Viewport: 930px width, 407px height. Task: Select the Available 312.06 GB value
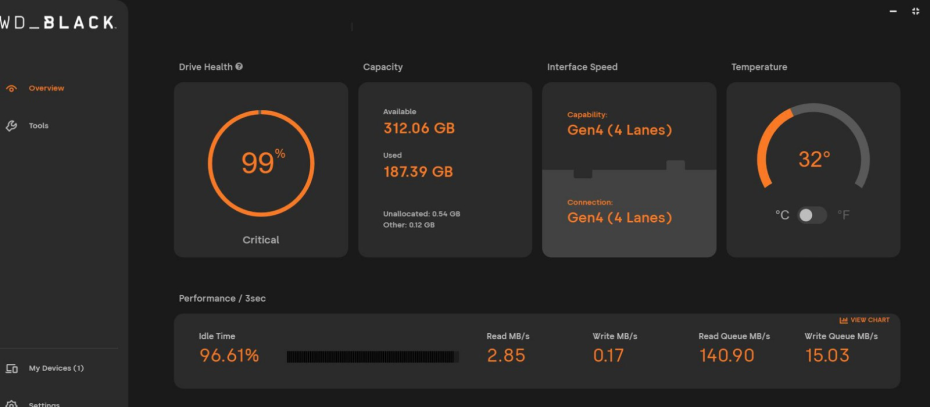point(419,128)
